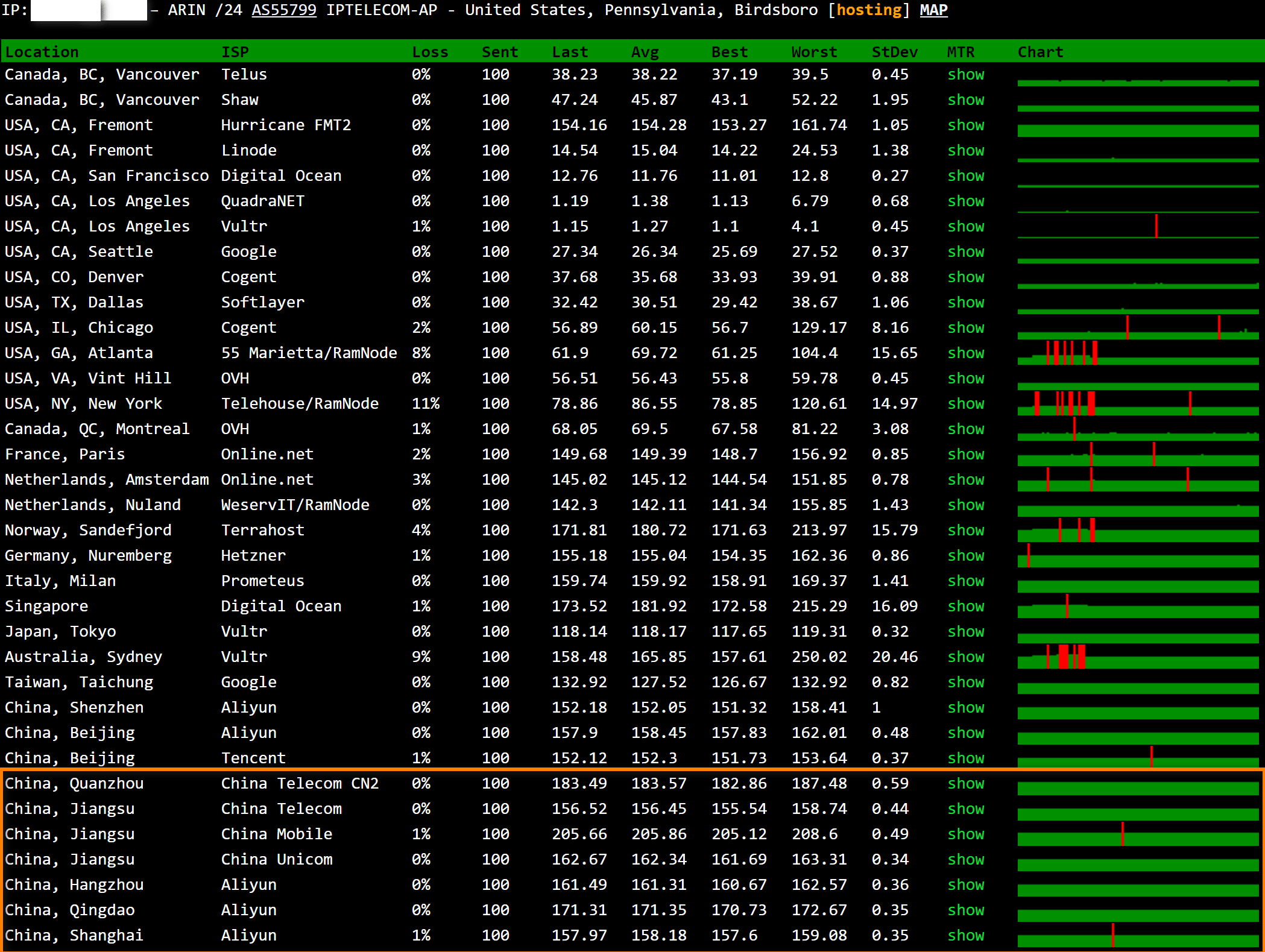Click the Avg column header
Viewport: 1265px width, 952px height.
click(645, 52)
